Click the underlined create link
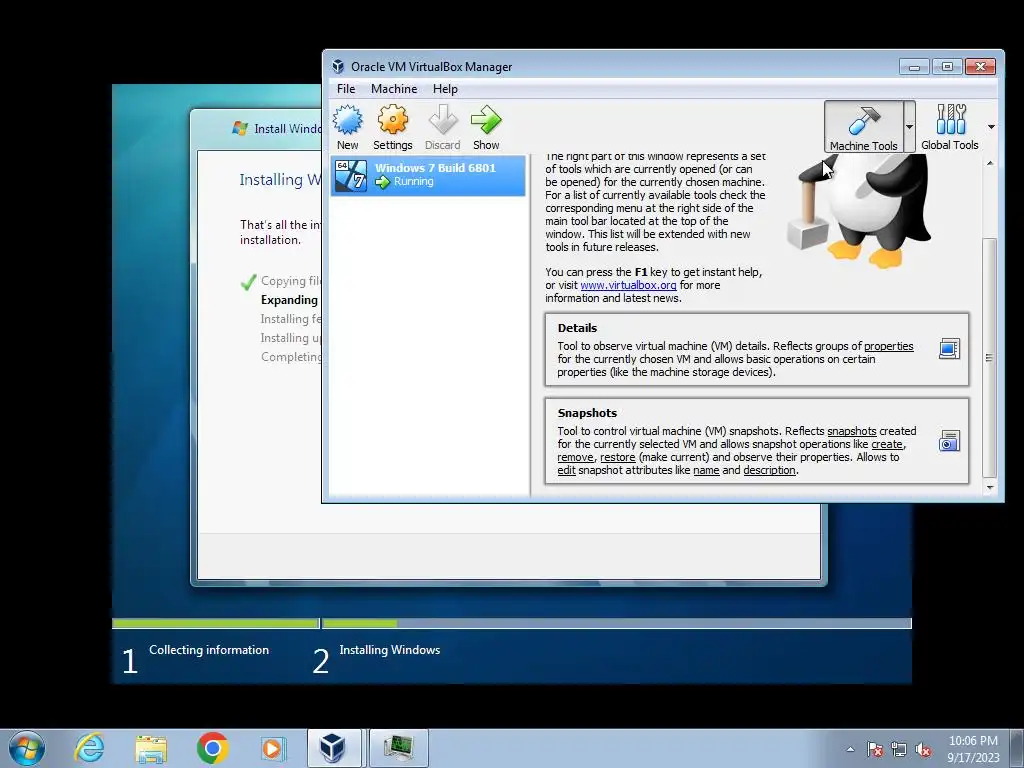 pos(887,444)
